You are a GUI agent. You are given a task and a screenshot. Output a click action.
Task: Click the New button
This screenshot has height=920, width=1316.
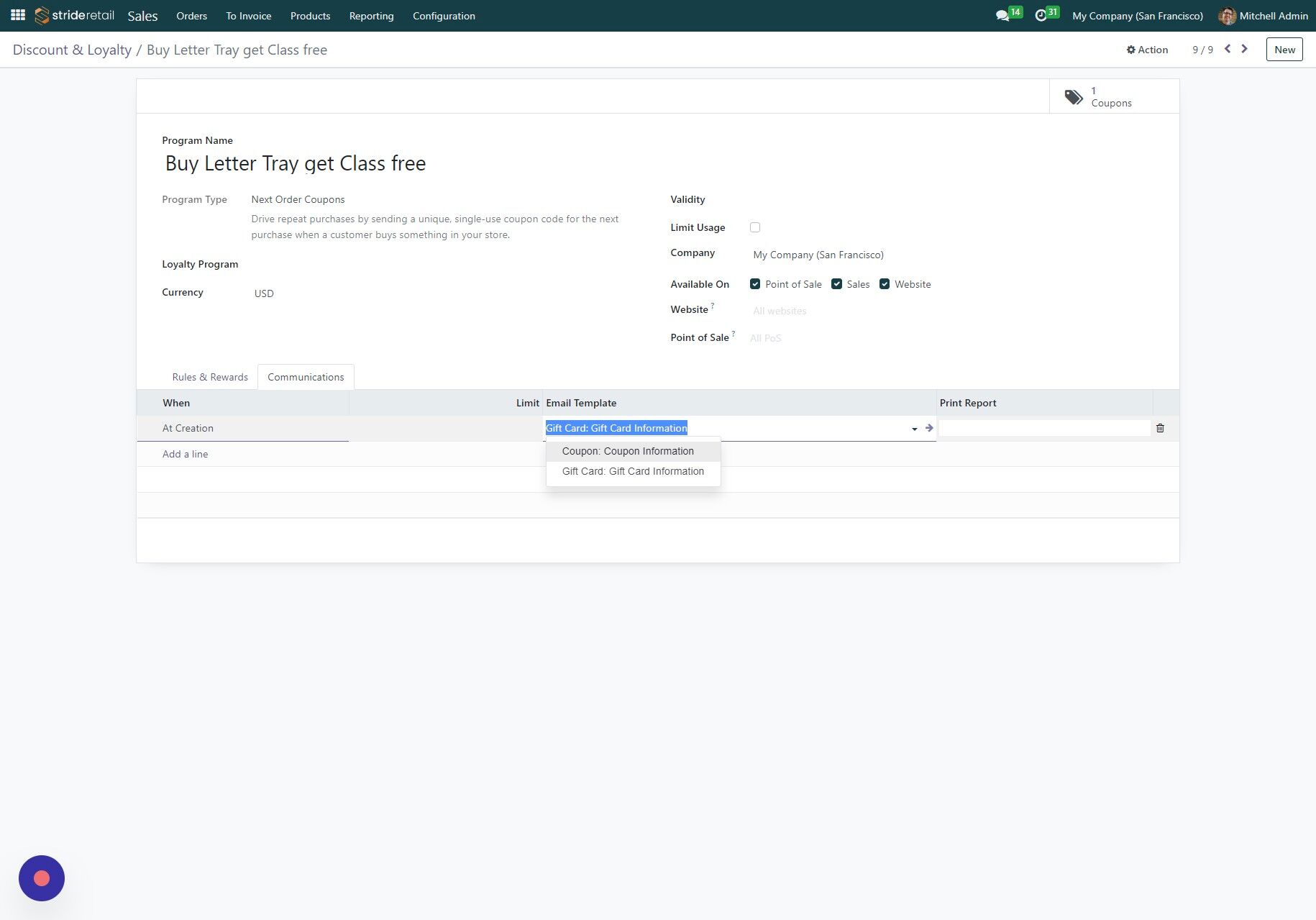tap(1284, 50)
